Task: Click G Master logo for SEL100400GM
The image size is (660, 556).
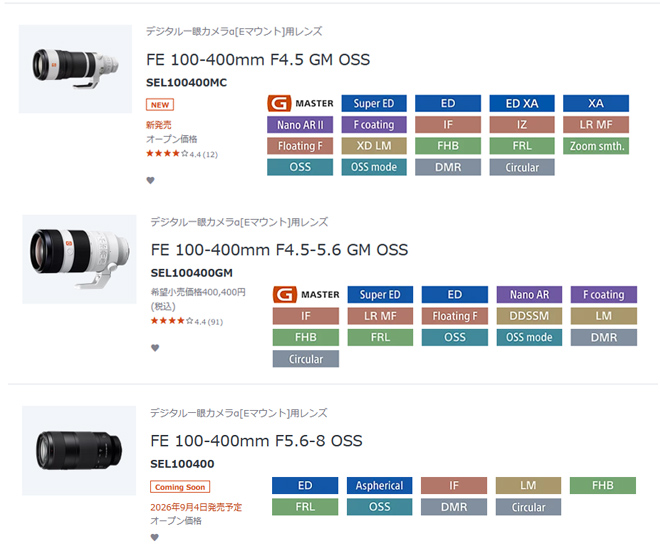Action: coord(306,294)
